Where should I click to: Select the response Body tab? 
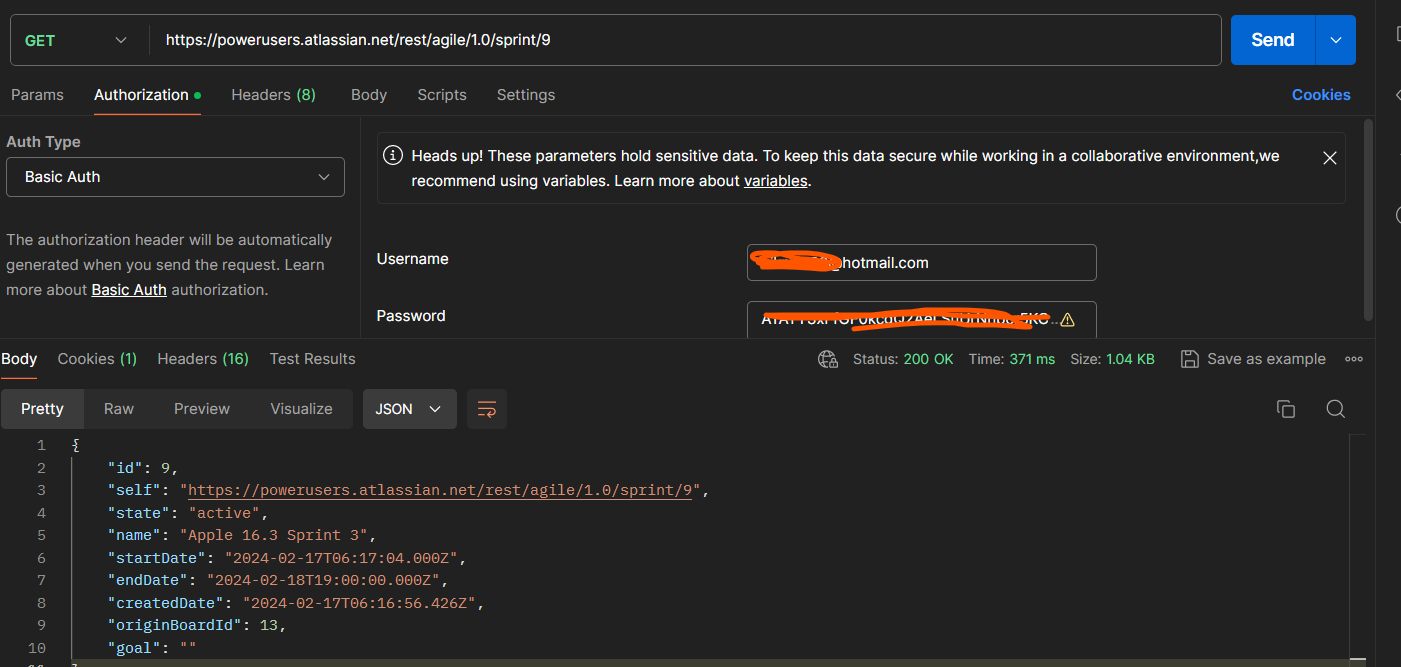19,359
